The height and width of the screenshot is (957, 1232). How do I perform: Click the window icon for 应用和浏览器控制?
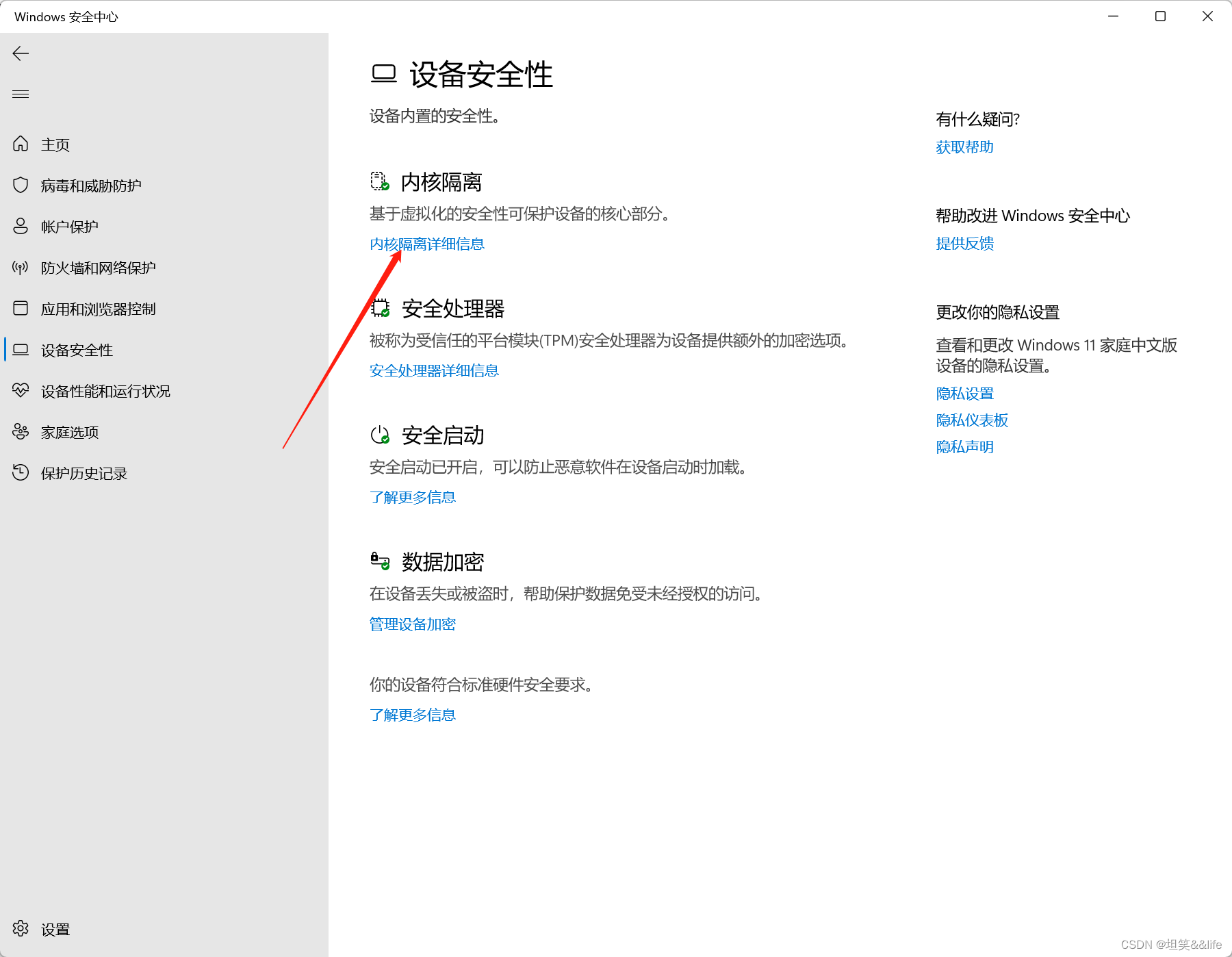pos(21,308)
